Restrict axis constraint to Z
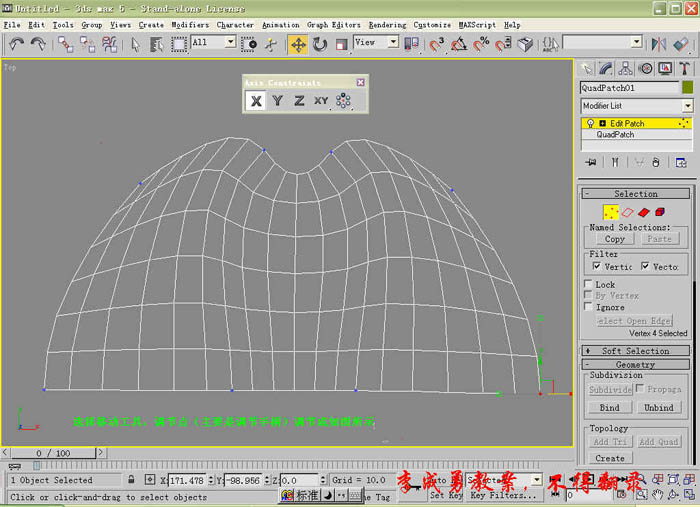 299,101
